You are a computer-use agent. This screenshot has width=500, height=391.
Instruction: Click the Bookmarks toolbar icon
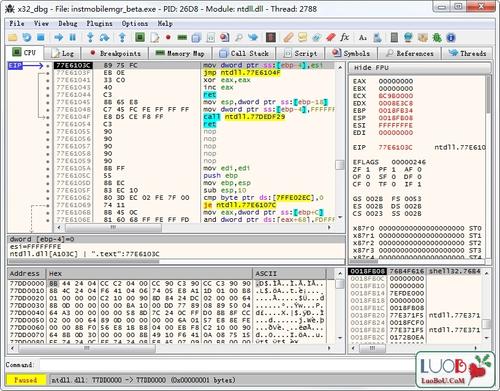click(331, 37)
